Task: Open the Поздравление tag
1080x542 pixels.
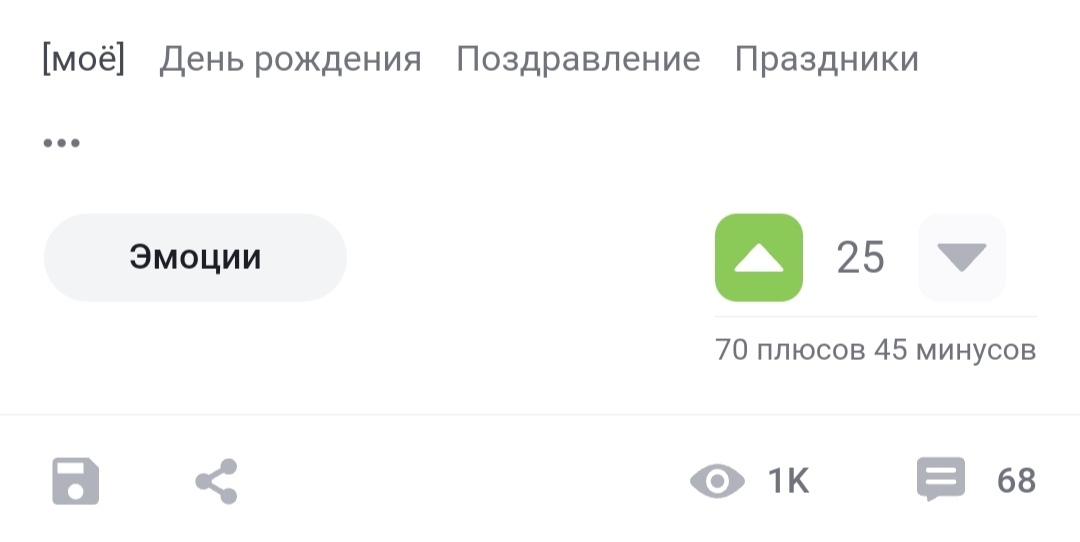Action: [578, 59]
